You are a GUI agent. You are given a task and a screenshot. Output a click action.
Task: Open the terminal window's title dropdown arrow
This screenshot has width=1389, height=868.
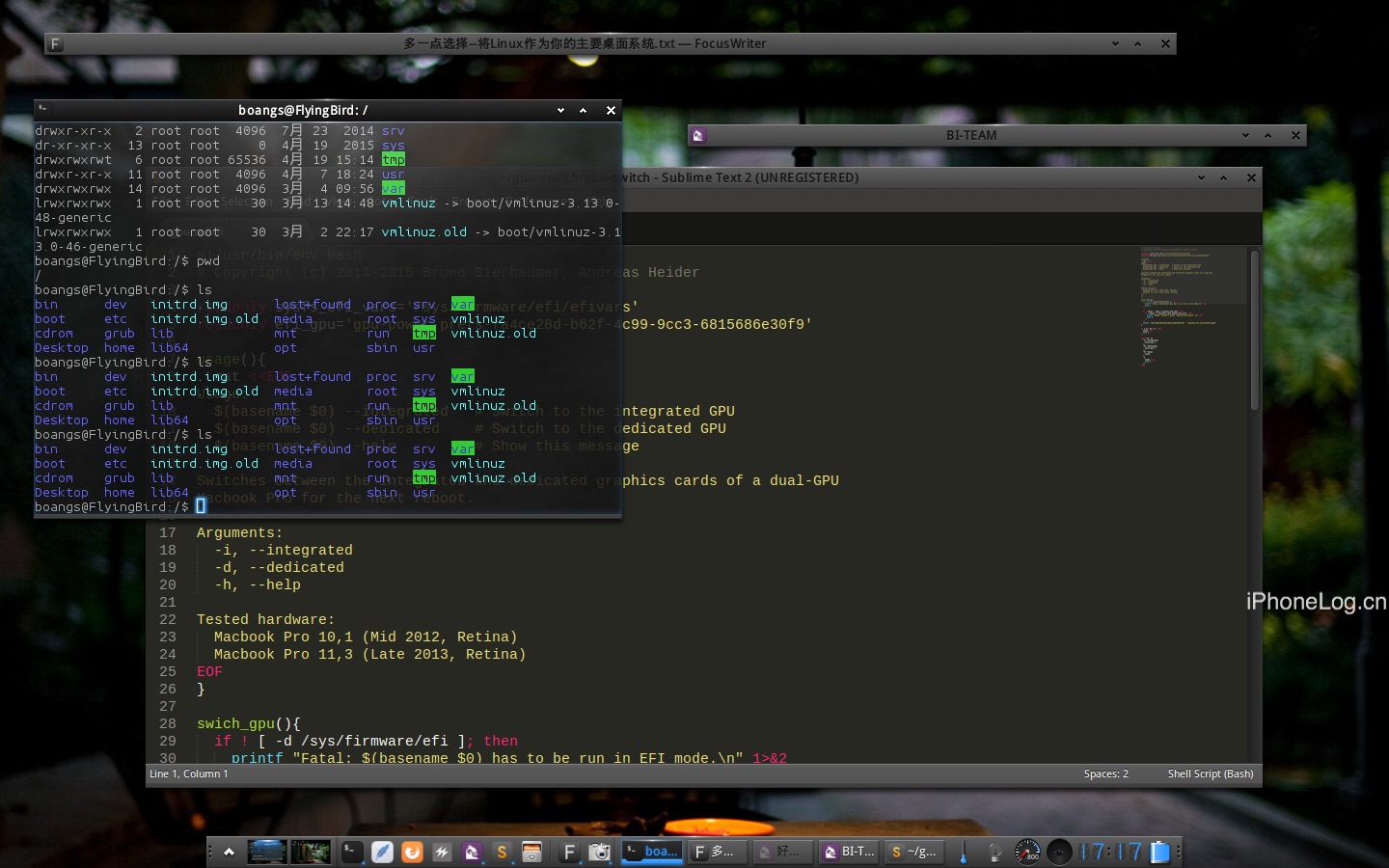[x=560, y=111]
